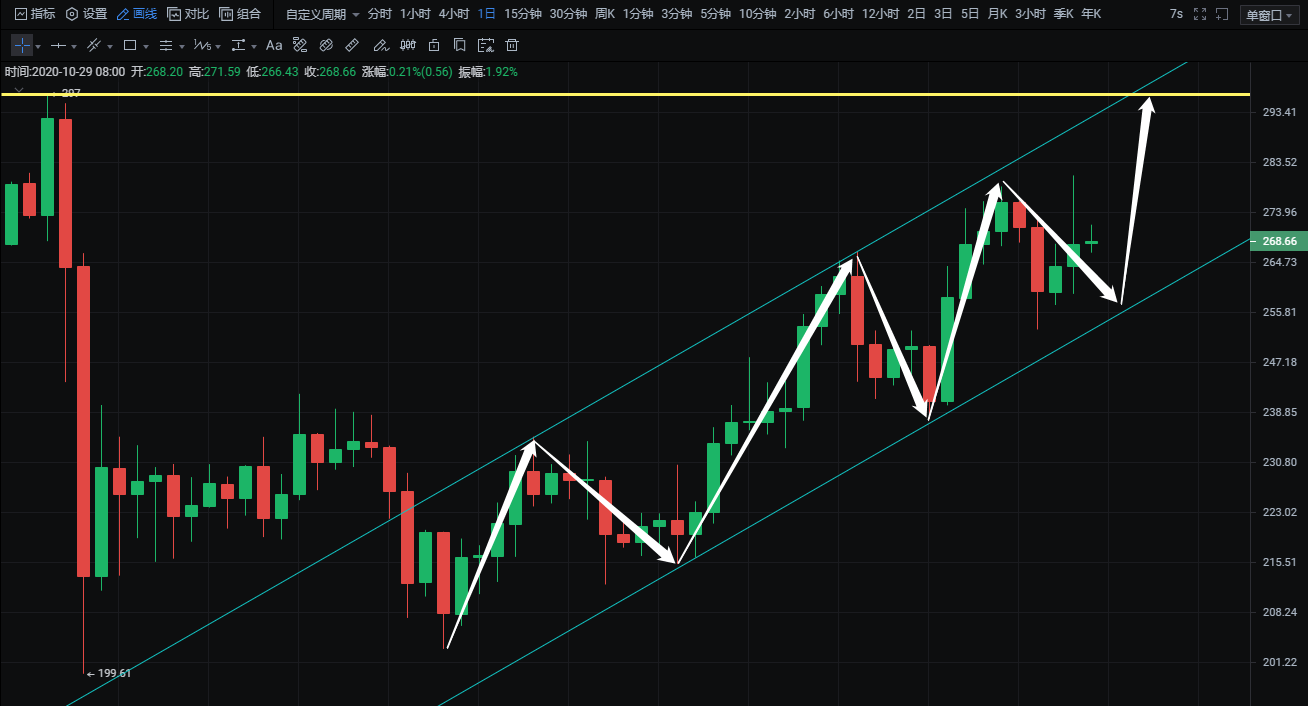Expand the 单窗口 window layout dropdown

[x=1268, y=15]
